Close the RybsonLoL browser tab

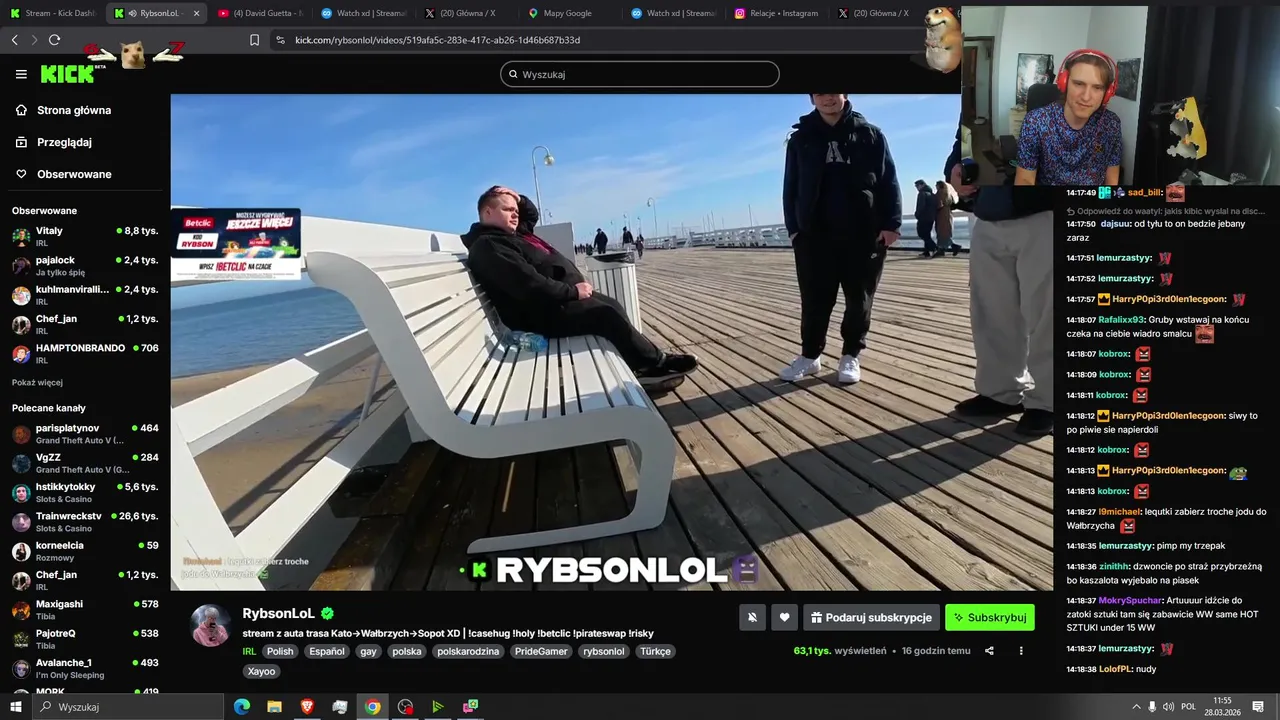point(196,13)
